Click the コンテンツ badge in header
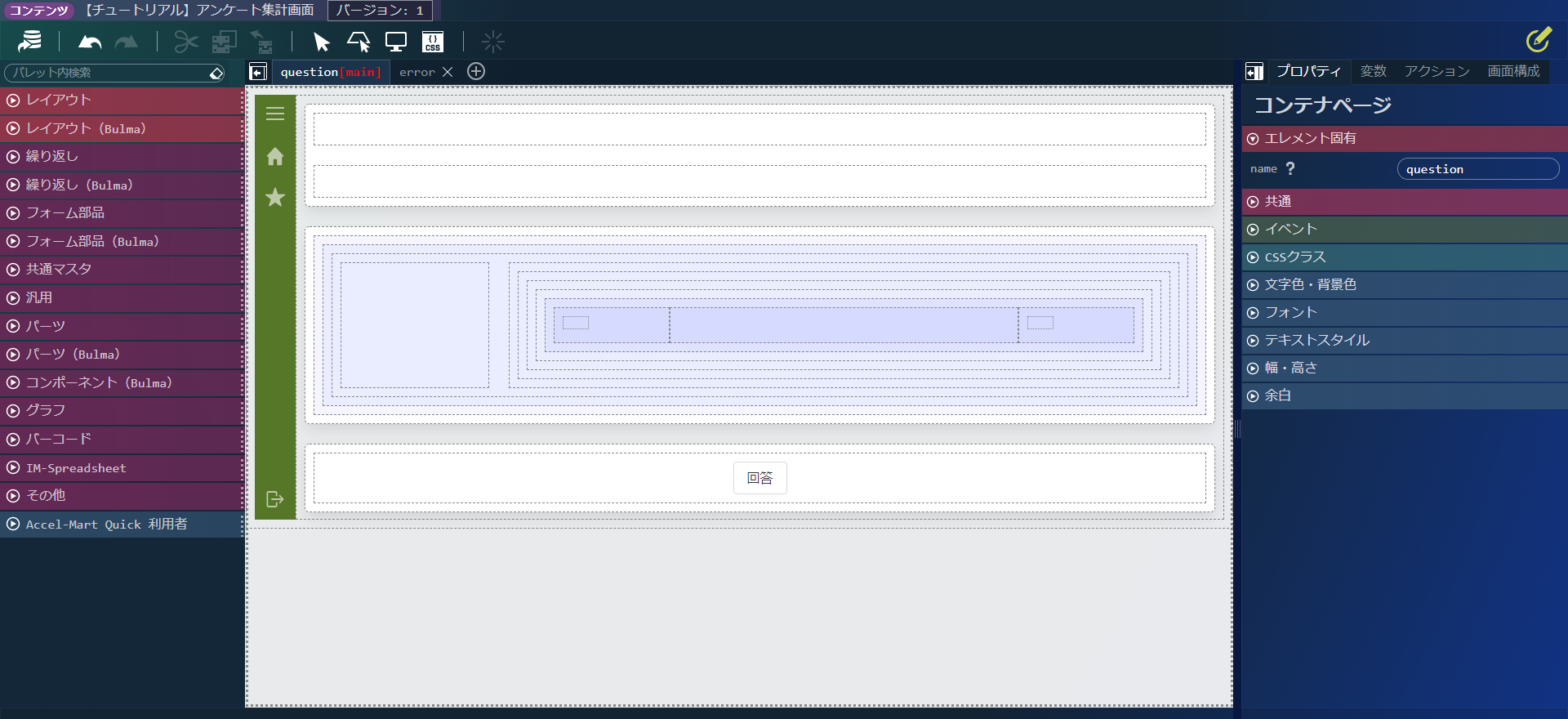The image size is (1568, 719). click(x=38, y=11)
